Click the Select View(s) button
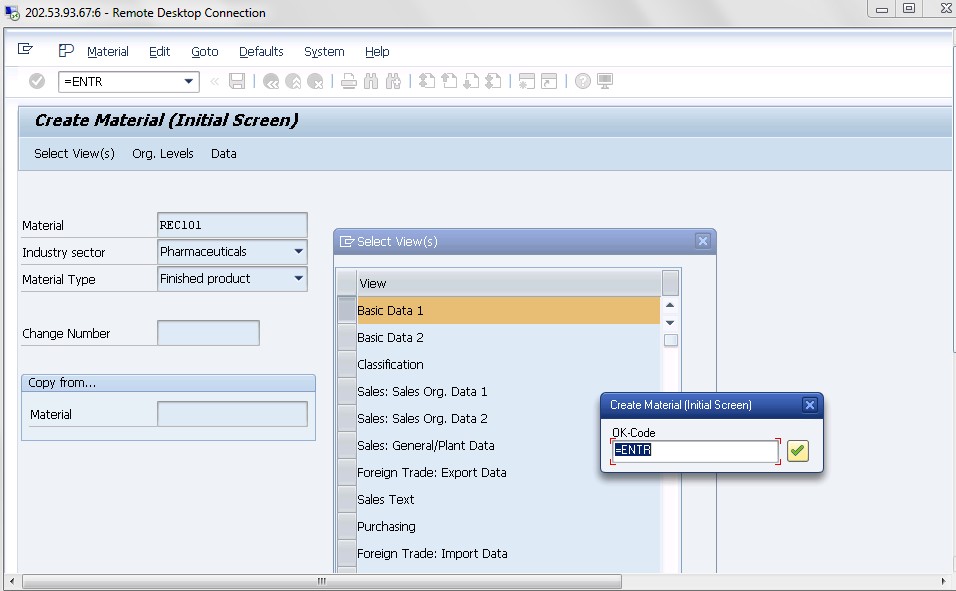956x591 pixels. [72, 153]
